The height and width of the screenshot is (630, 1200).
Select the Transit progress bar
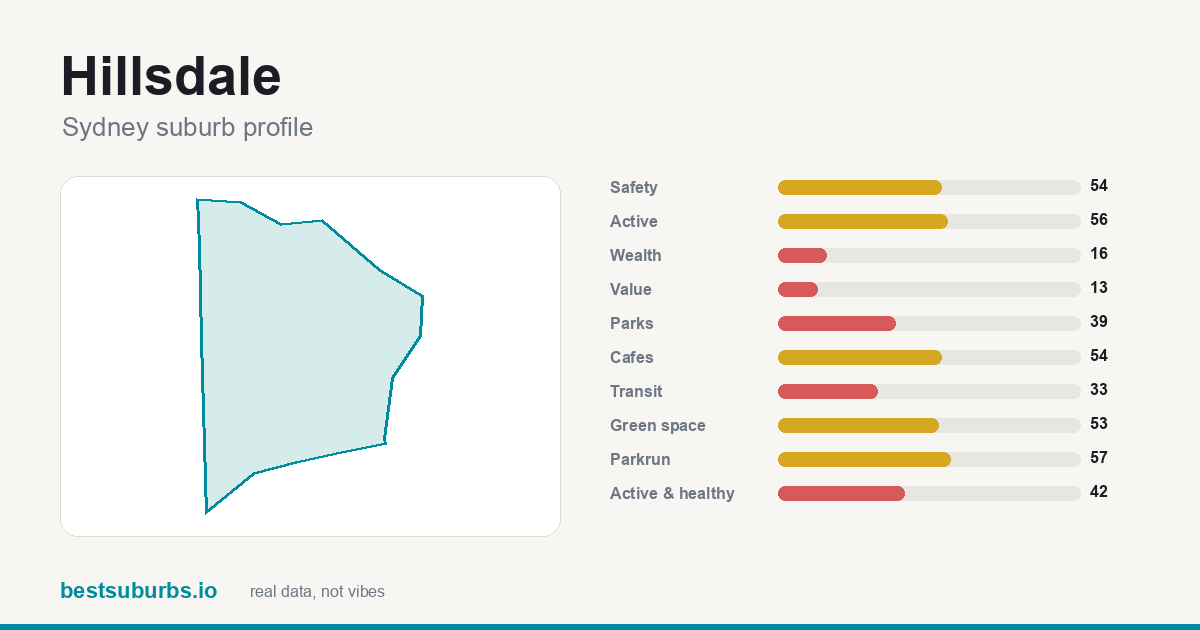pos(929,391)
